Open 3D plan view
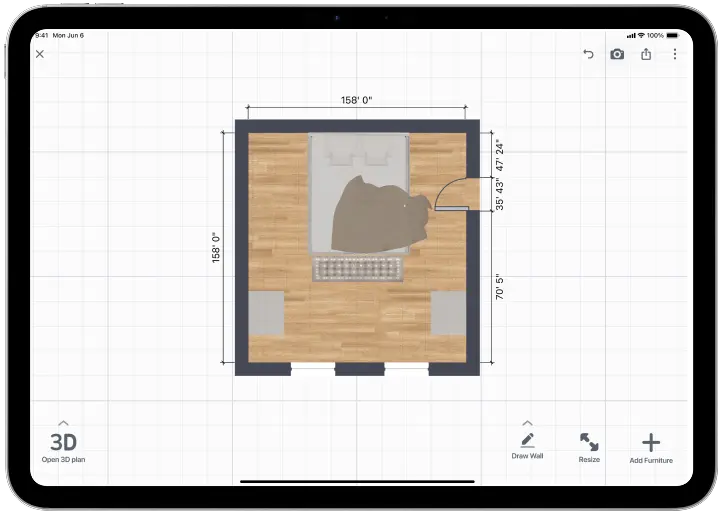 63,447
